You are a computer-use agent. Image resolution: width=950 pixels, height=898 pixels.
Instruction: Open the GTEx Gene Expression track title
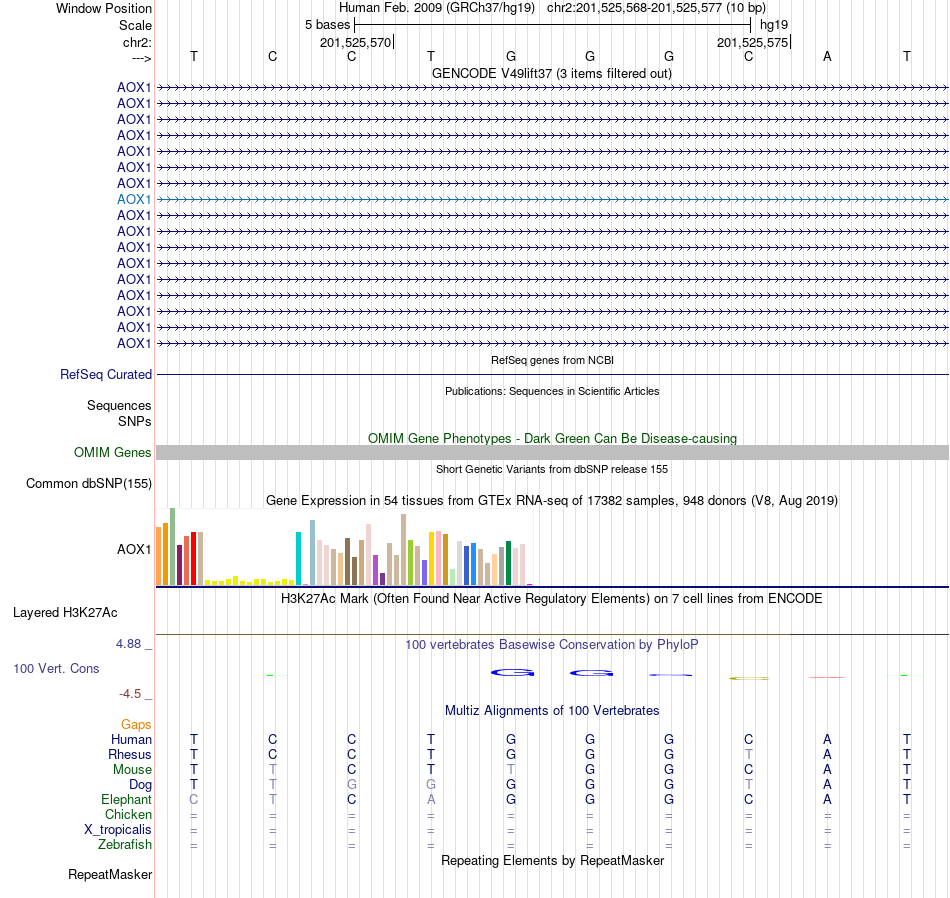pos(552,501)
